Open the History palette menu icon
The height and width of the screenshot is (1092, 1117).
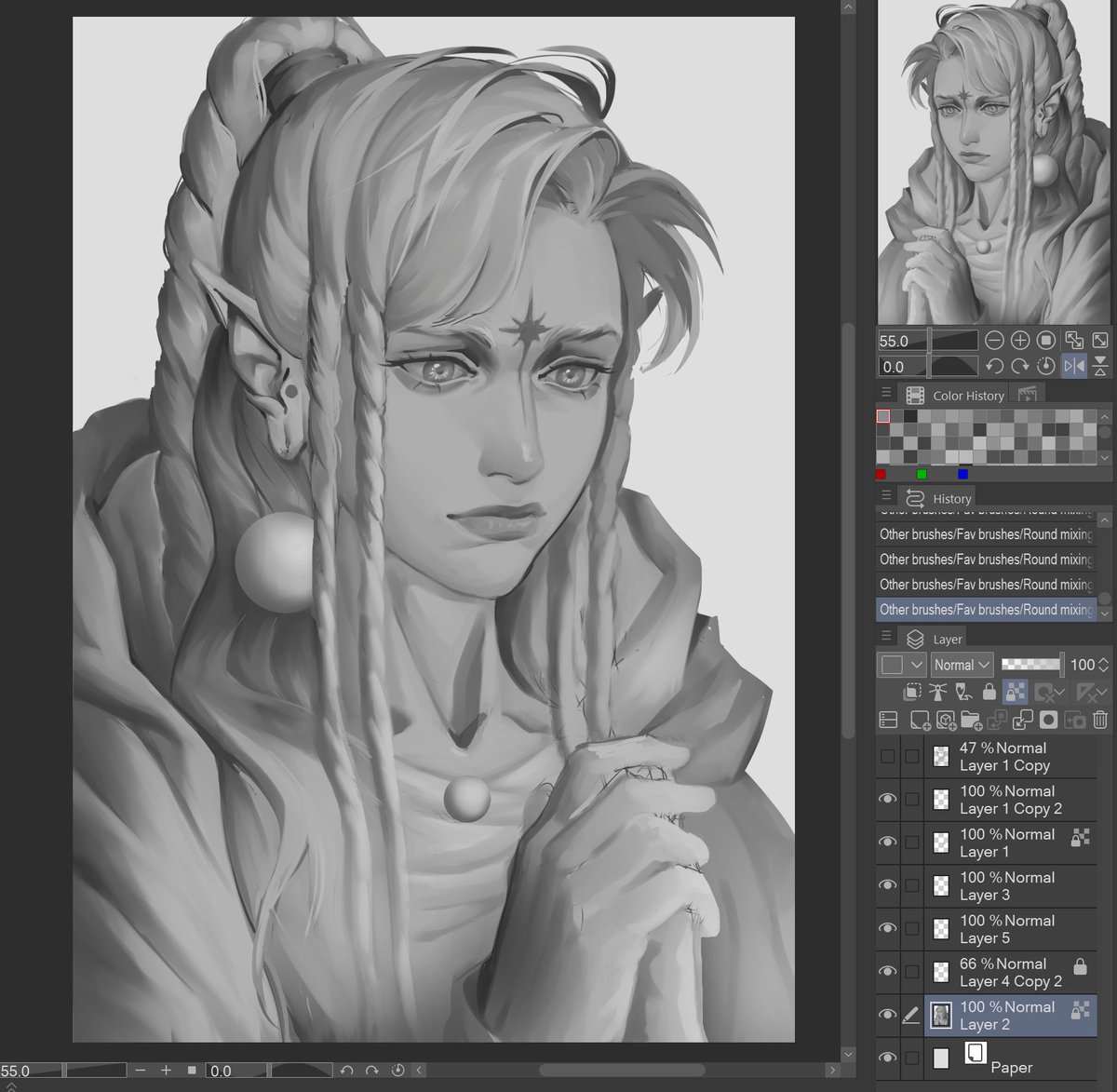[x=886, y=496]
